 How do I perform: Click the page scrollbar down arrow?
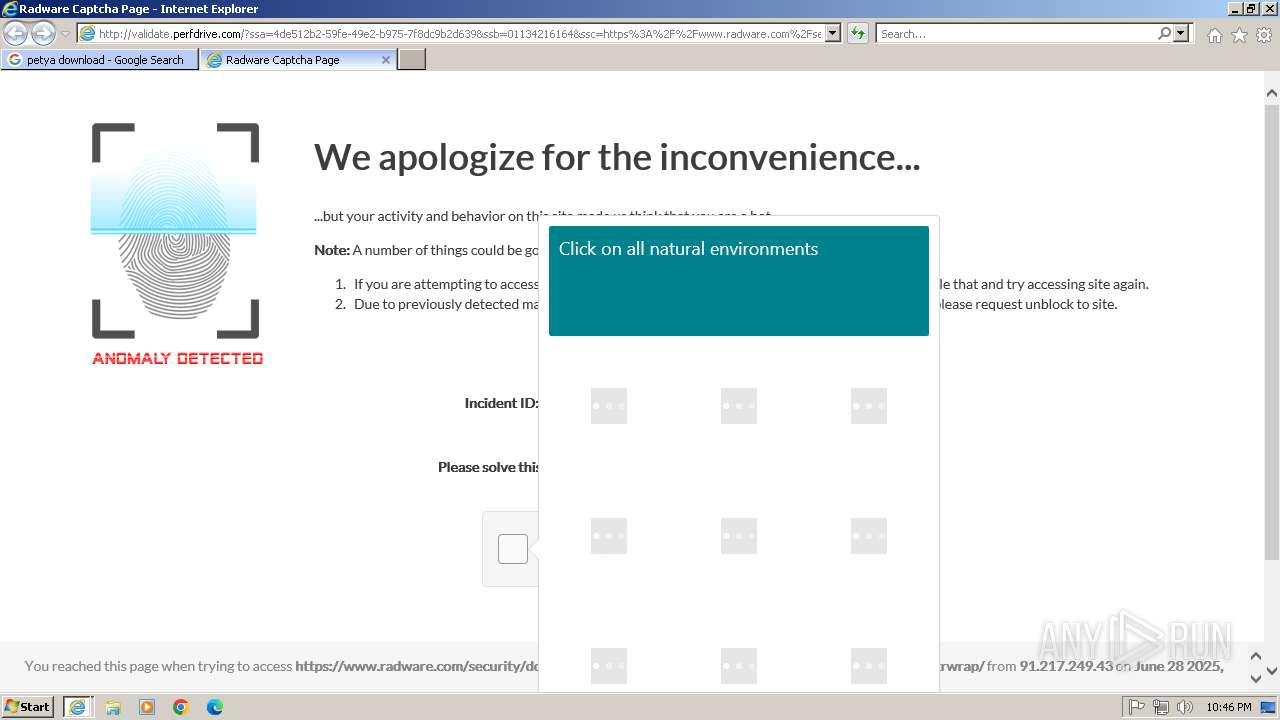coord(1272,671)
